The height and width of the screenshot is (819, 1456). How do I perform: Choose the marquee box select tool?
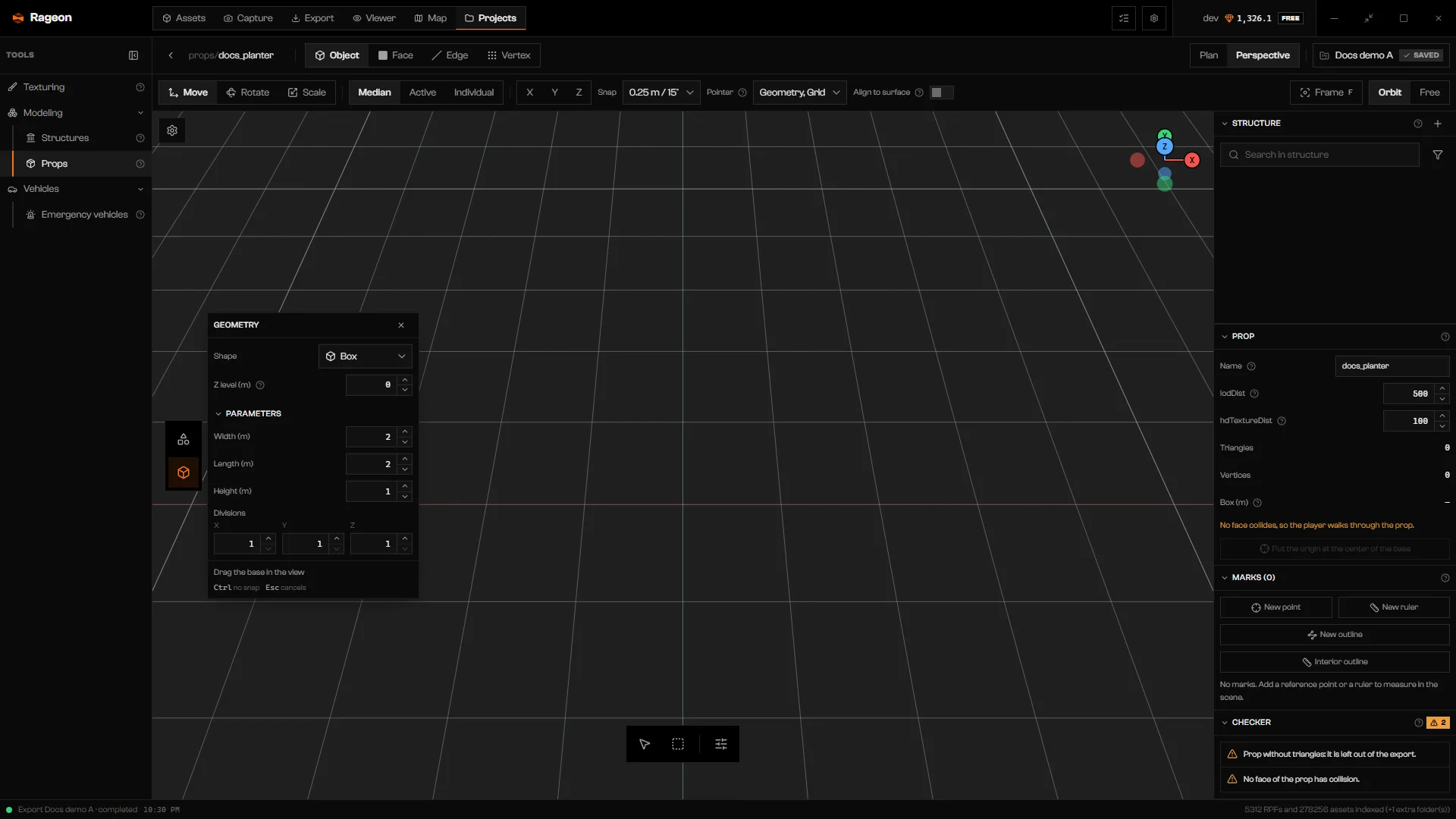point(678,744)
